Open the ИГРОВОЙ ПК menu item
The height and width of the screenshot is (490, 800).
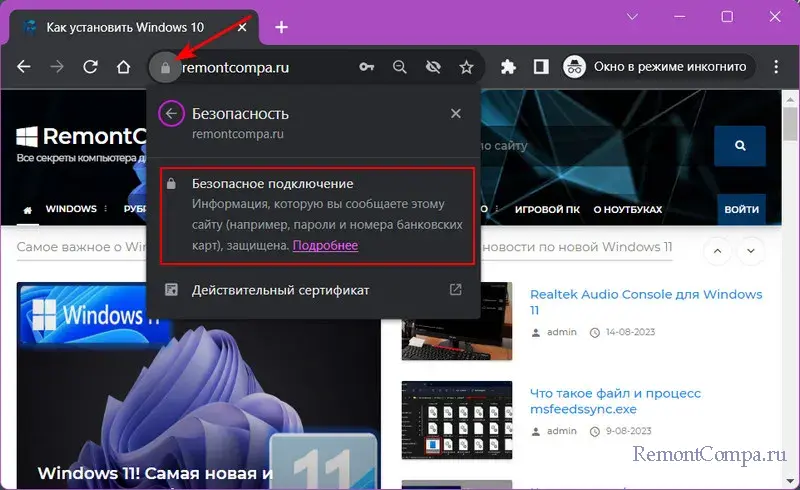tap(545, 210)
